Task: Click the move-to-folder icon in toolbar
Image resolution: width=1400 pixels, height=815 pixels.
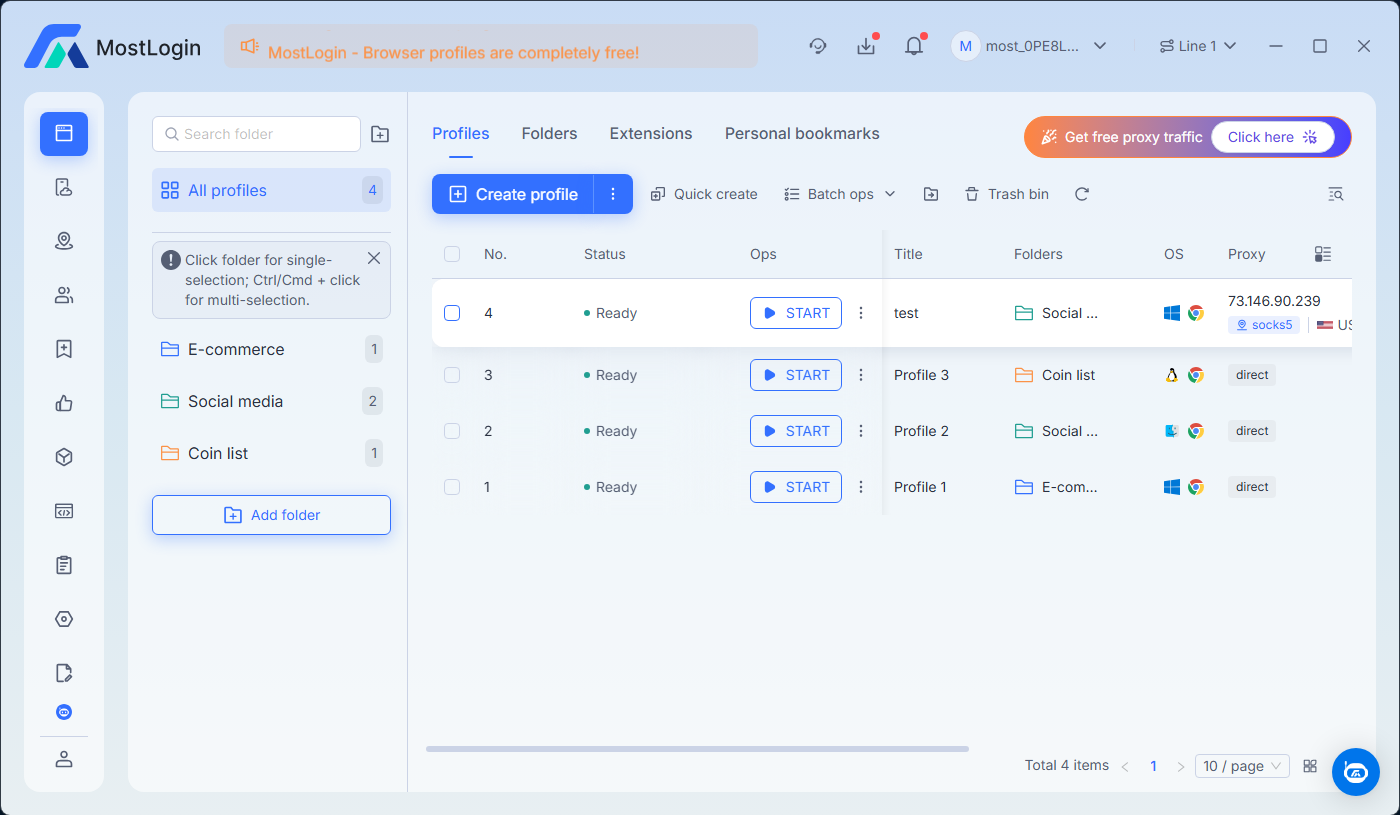Action: tap(931, 194)
